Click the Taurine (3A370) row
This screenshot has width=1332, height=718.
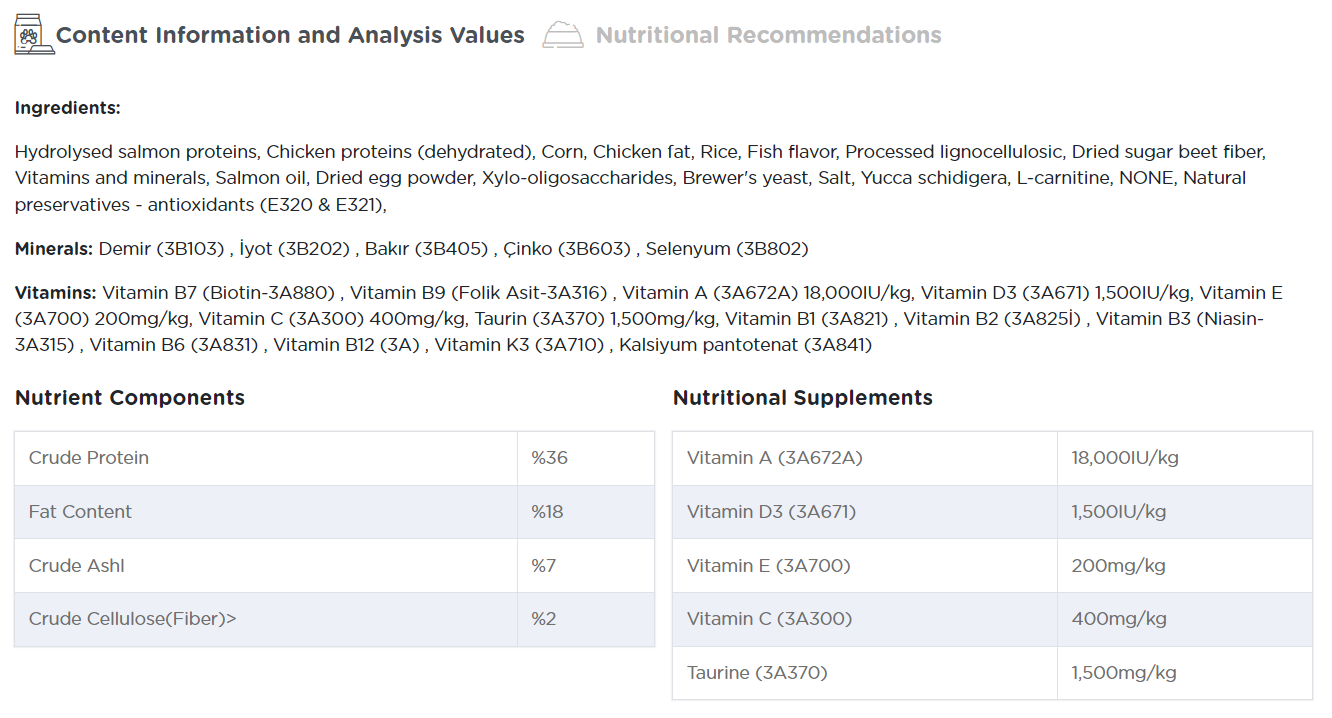[x=992, y=673]
